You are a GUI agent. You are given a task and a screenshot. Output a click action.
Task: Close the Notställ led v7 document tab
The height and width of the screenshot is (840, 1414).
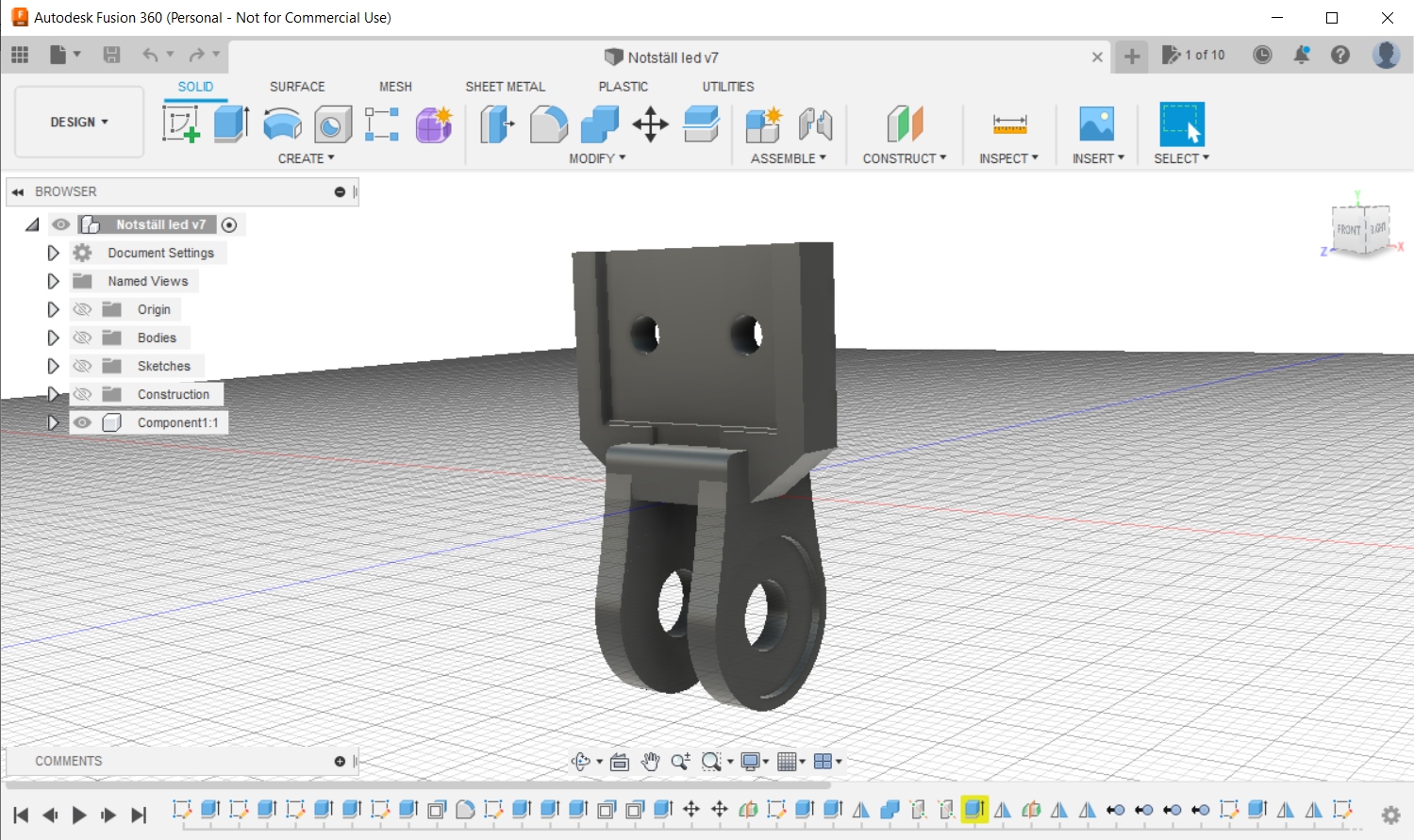[x=1097, y=57]
